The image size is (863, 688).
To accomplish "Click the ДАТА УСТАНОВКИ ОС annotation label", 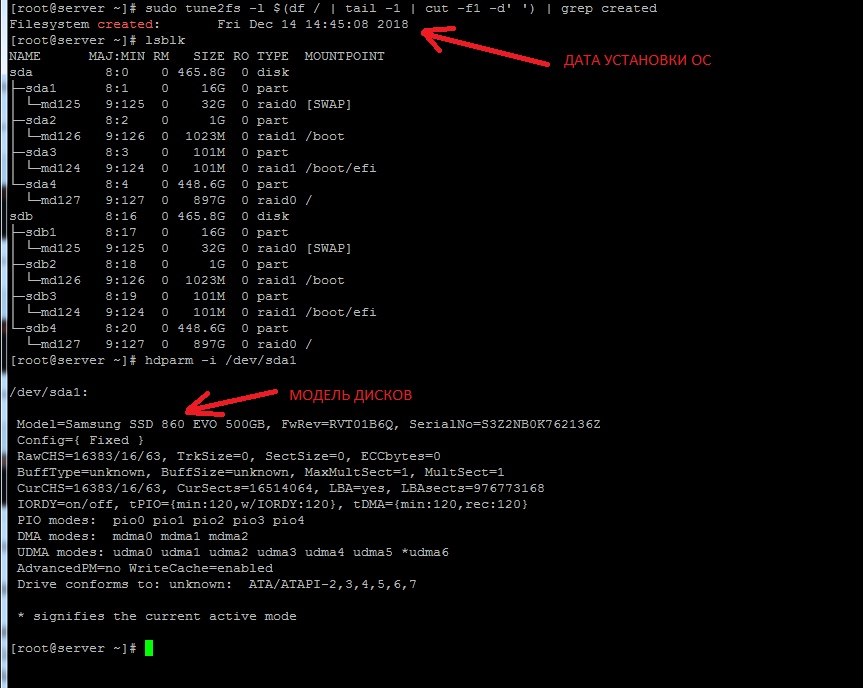I will pos(636,61).
